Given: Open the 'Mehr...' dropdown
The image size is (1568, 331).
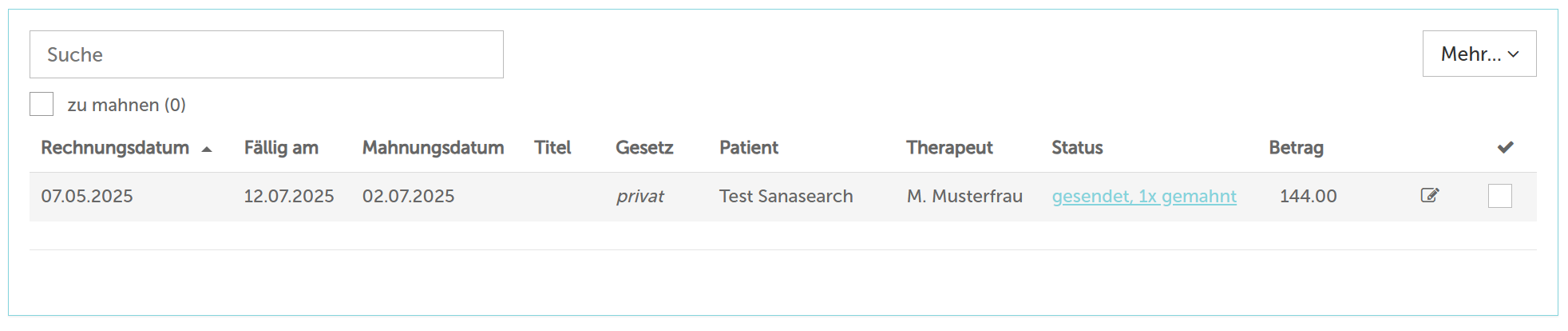Looking at the screenshot, I should click(x=1479, y=54).
